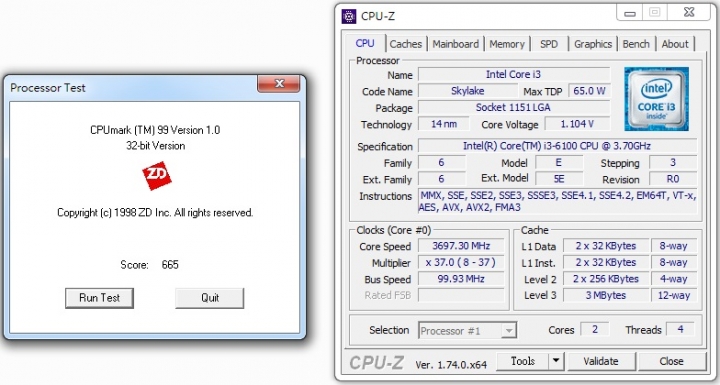Click the Validate button
Viewport: 720px width, 385px height.
click(x=601, y=361)
